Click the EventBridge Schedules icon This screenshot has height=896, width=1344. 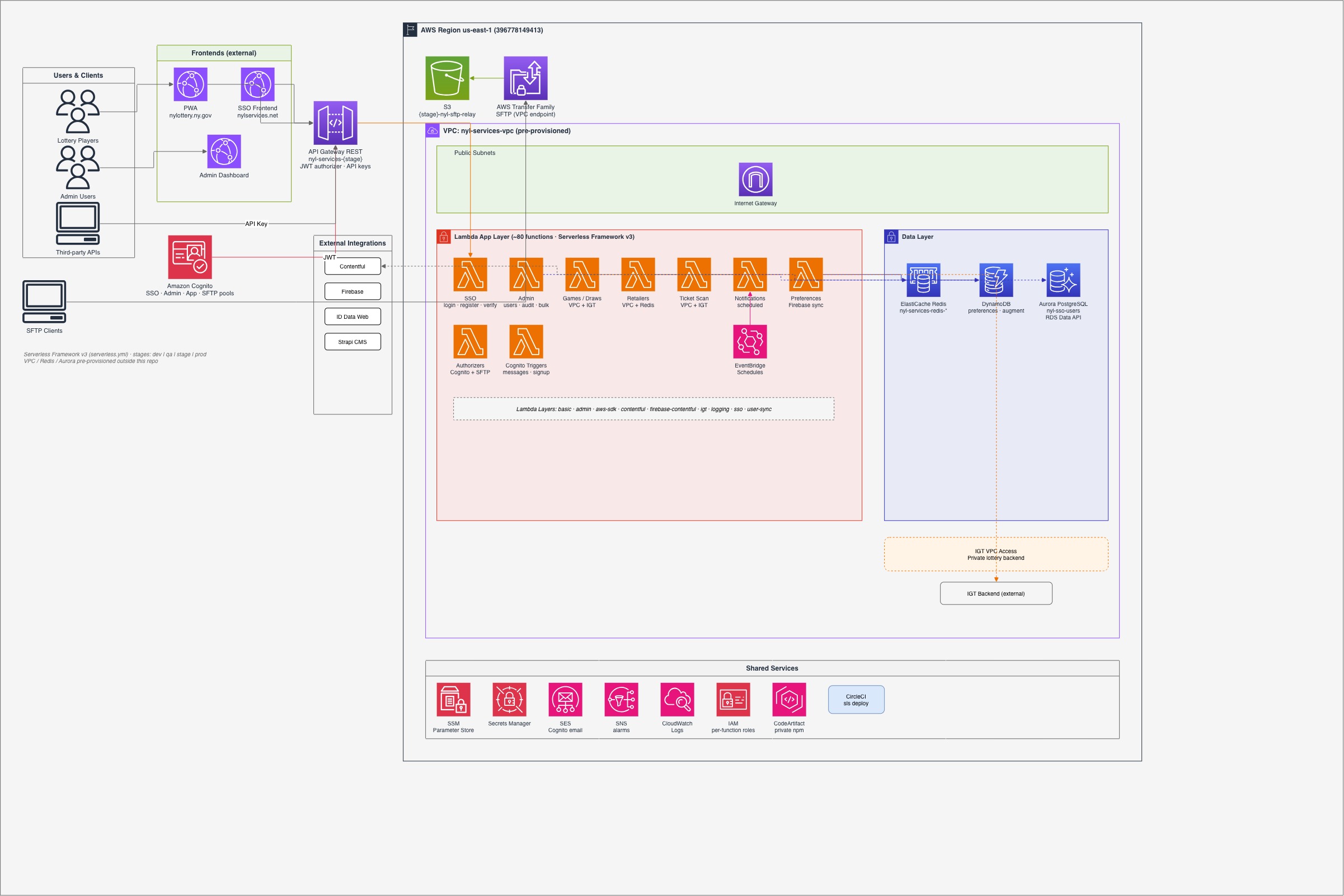tap(750, 342)
